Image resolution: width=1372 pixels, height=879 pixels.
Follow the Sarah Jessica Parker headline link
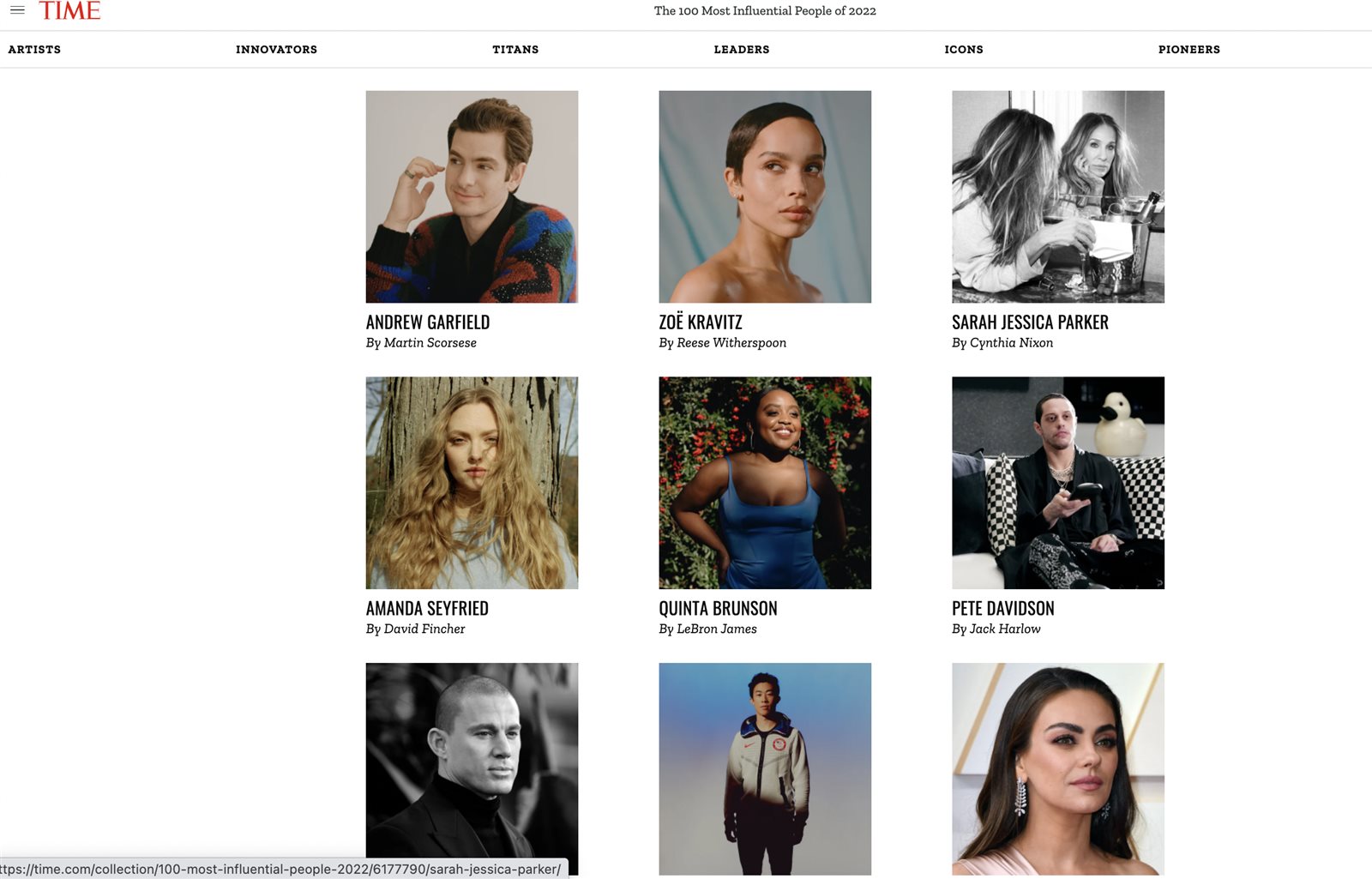coord(1030,322)
